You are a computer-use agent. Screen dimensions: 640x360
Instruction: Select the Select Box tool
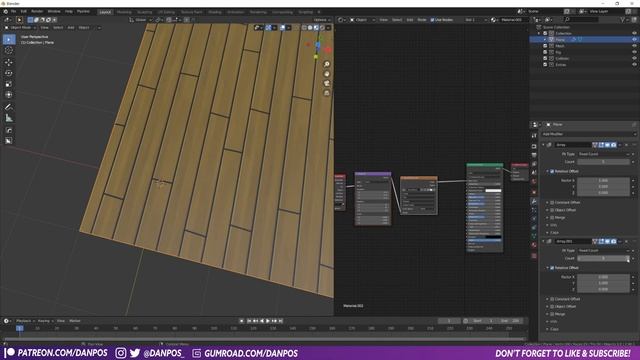pyautogui.click(x=9, y=40)
